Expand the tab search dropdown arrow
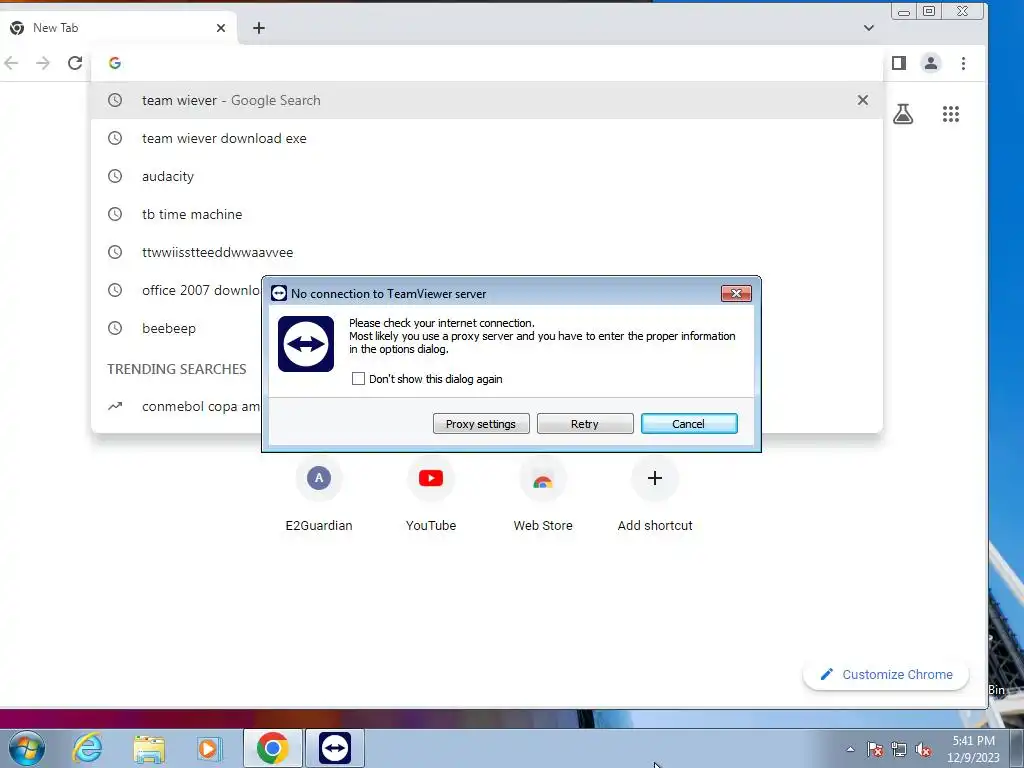Screen dimensions: 1024x768 click(x=869, y=28)
